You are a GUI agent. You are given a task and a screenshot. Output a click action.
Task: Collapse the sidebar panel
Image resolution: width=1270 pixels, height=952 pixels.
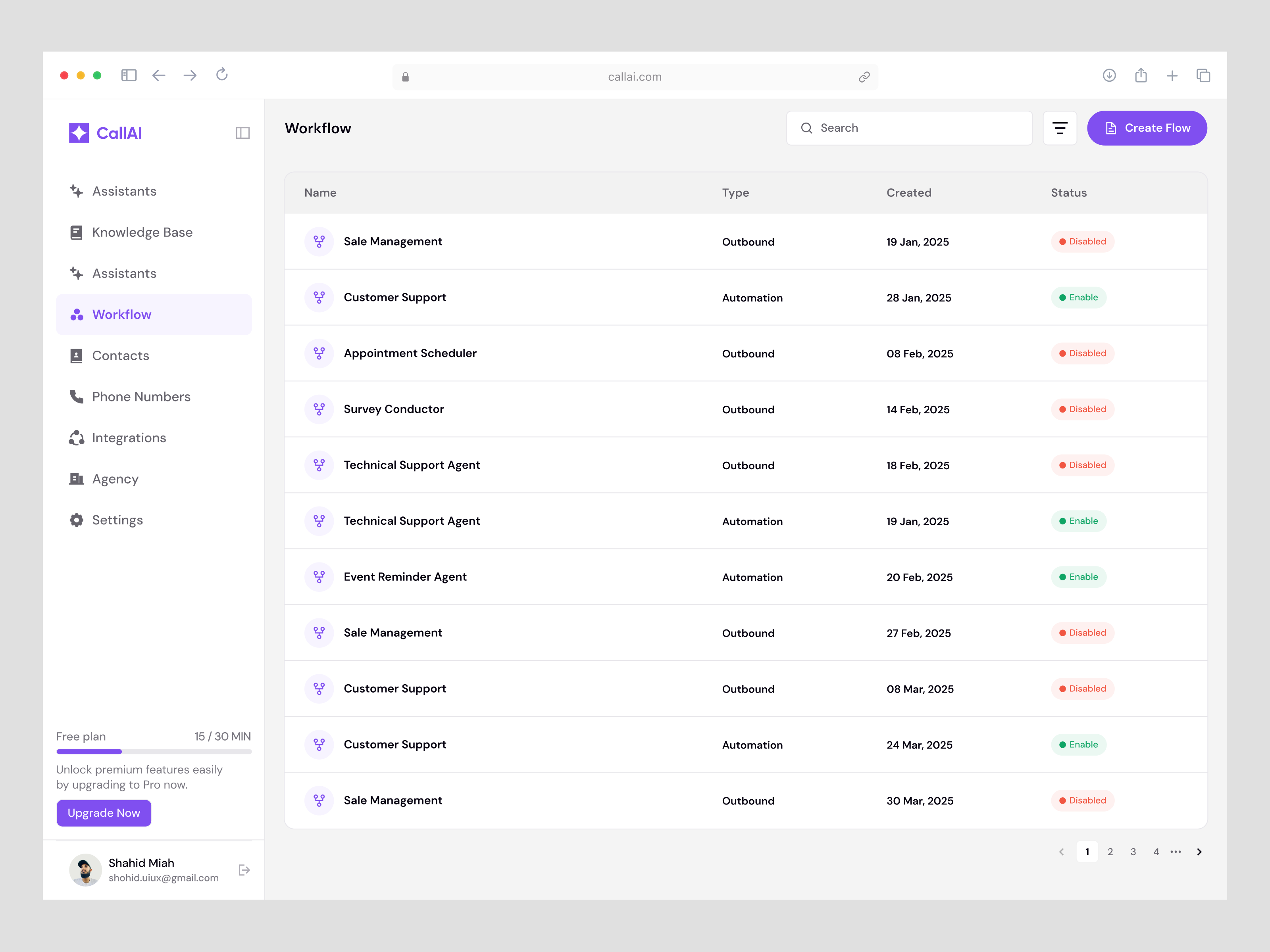(242, 132)
